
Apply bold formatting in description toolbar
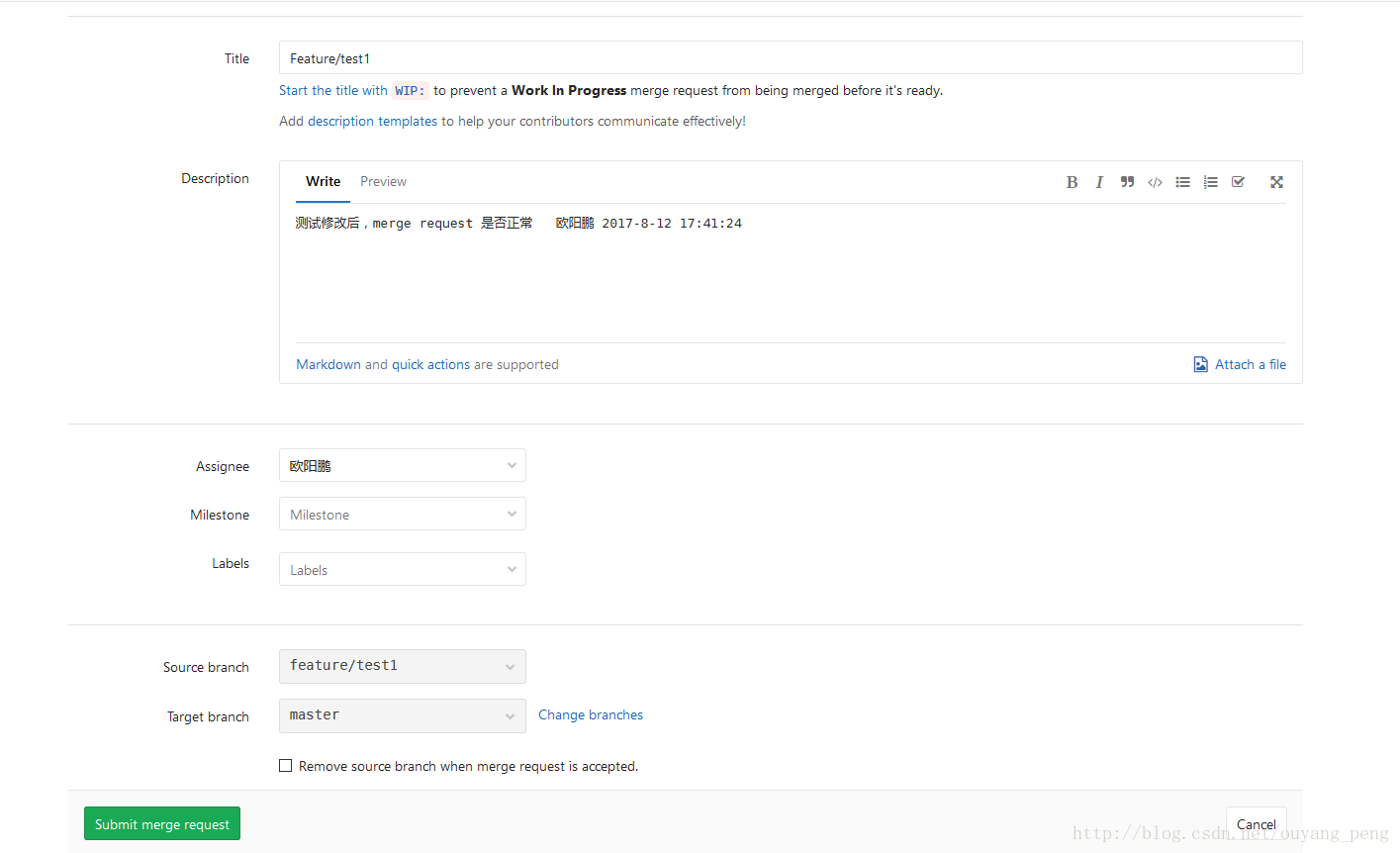click(x=1072, y=182)
